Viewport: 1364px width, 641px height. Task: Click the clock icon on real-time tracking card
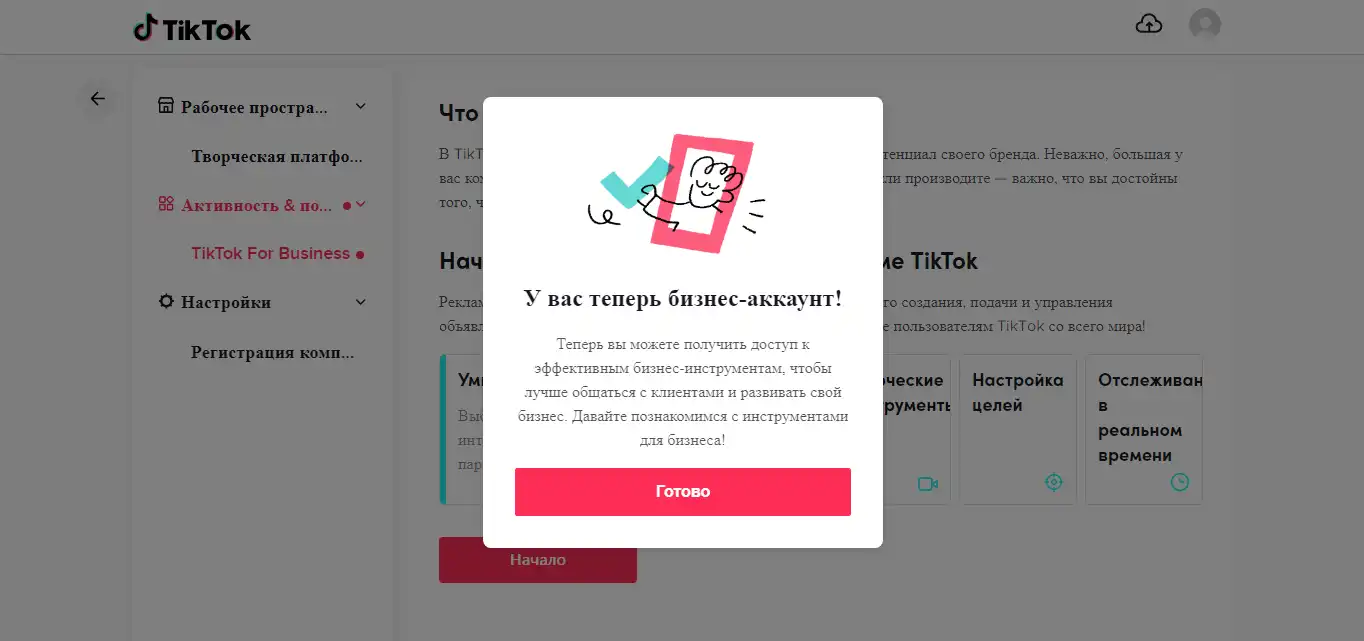pyautogui.click(x=1180, y=482)
